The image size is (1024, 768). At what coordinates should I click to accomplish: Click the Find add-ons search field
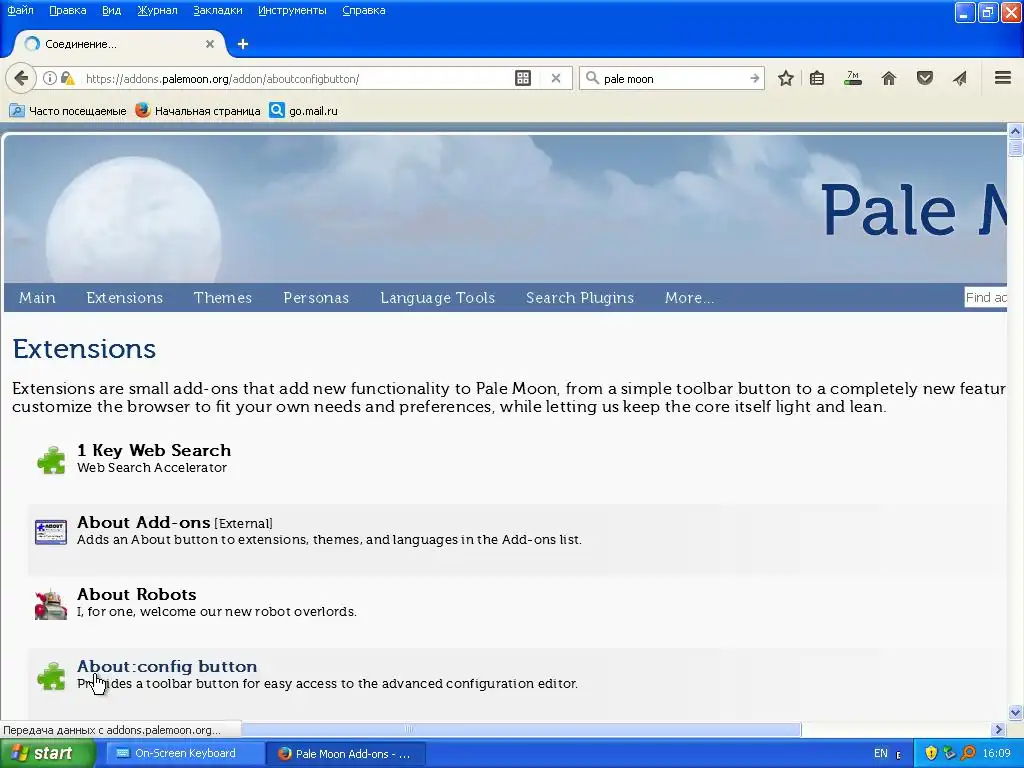click(x=985, y=298)
